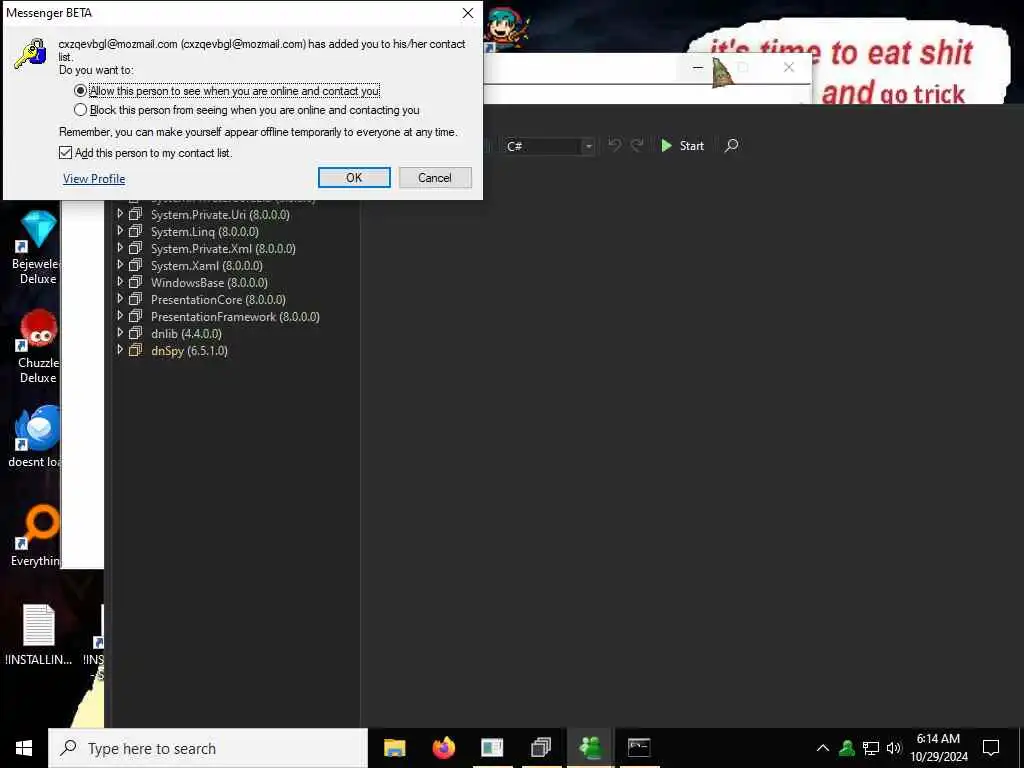Expand the System.Private.Uri assembly node

click(120, 214)
